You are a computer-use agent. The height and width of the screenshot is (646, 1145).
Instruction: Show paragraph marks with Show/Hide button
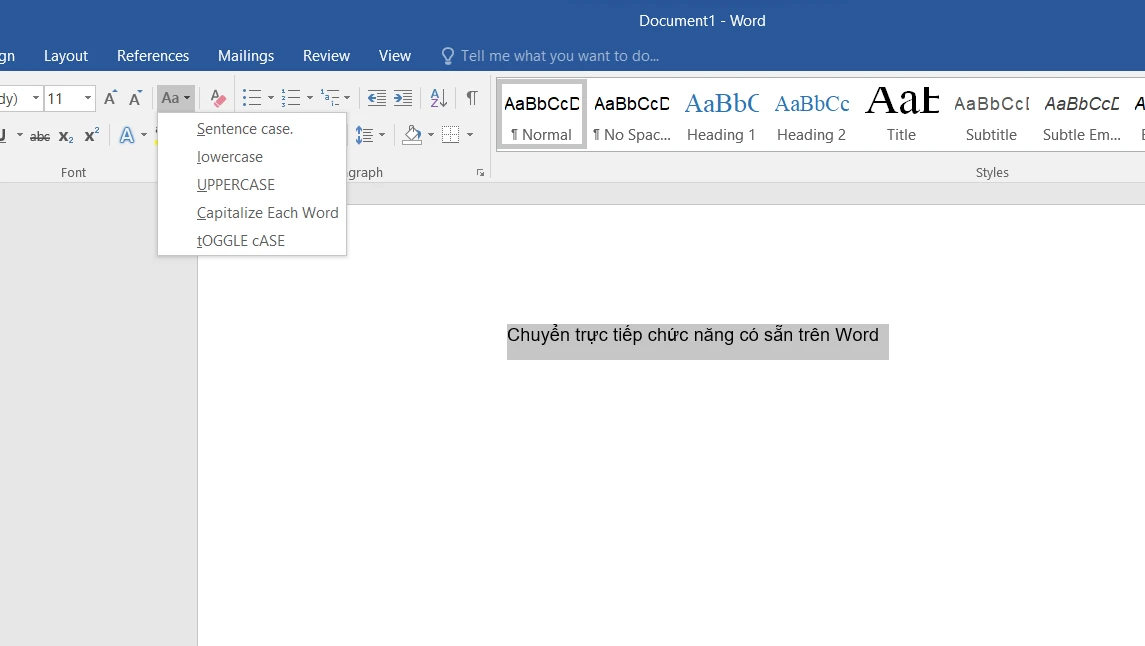pyautogui.click(x=471, y=98)
